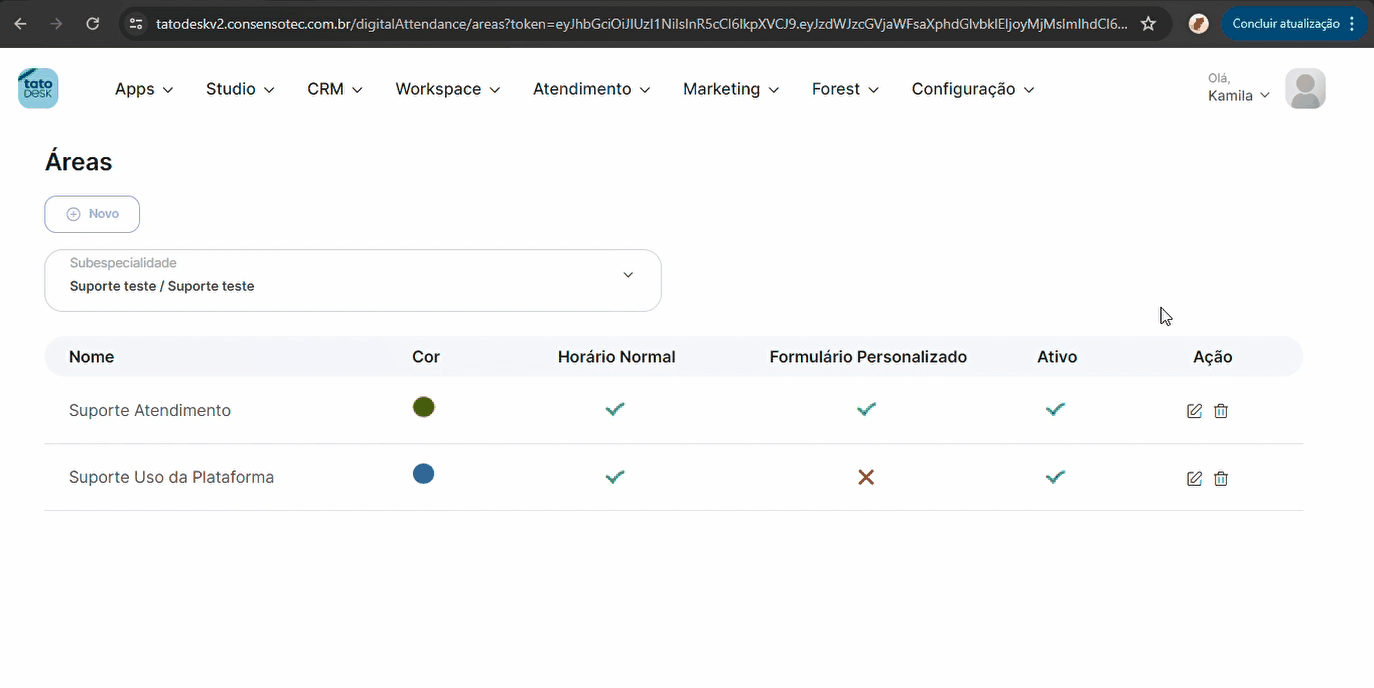Open the Atendimento menu
Screen dimensions: 1374x688
[591, 89]
